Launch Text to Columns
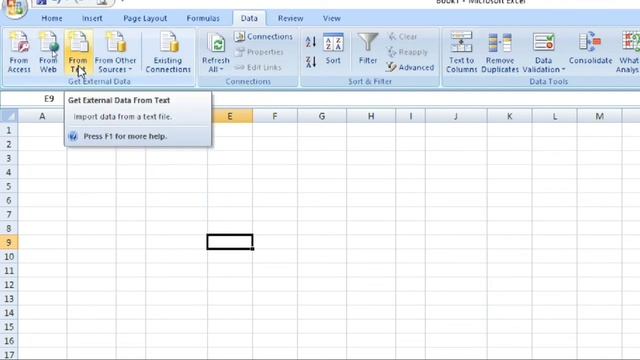640x360 pixels. [461, 52]
